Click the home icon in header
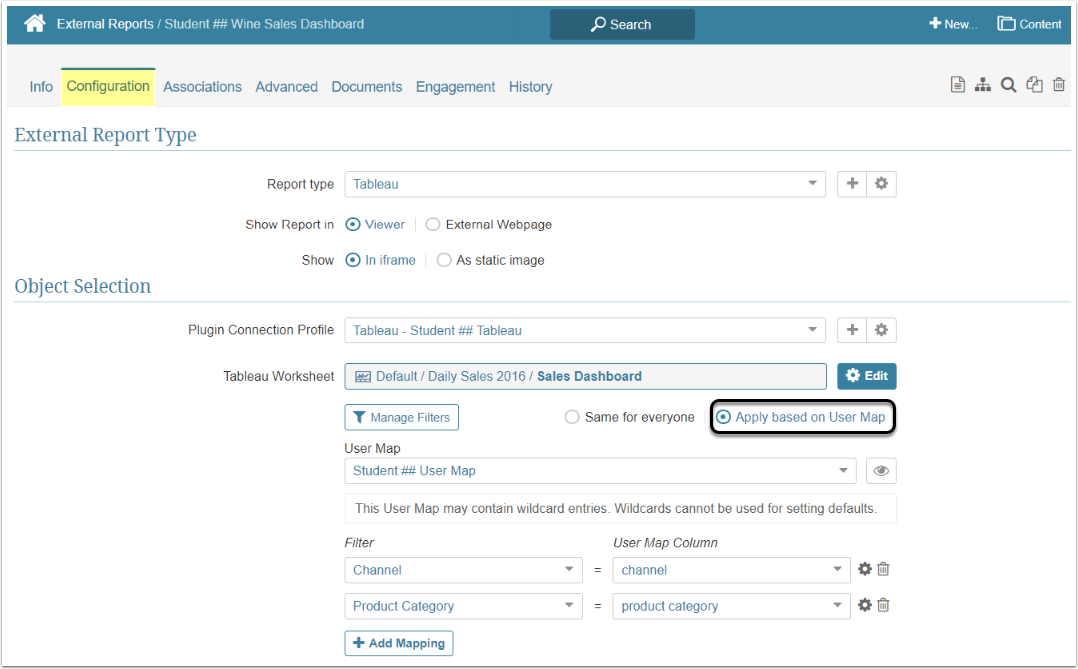The width and height of the screenshot is (1078, 669). [x=35, y=23]
